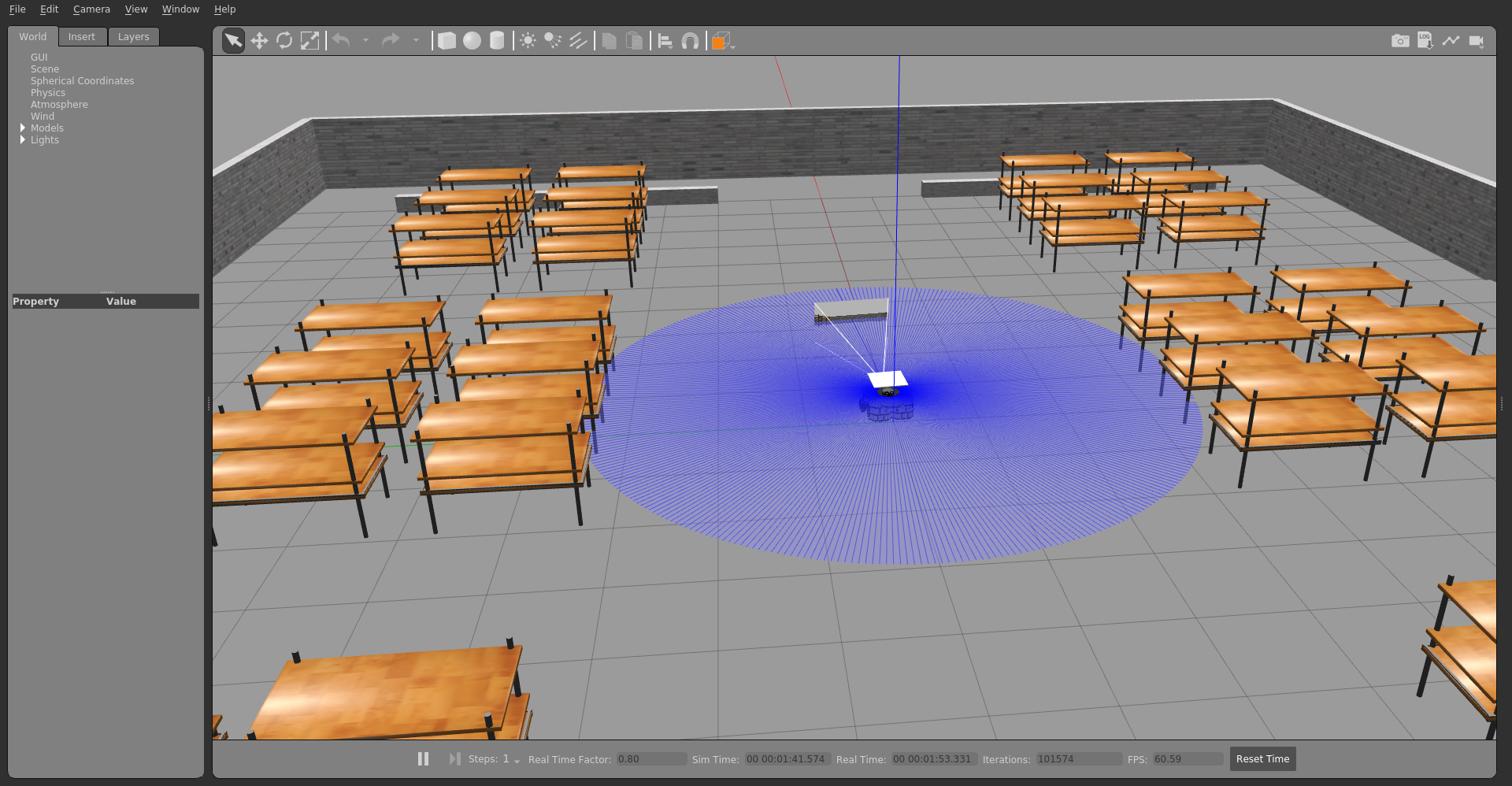Insert a cylinder shape
The height and width of the screenshot is (786, 1512).
497,41
